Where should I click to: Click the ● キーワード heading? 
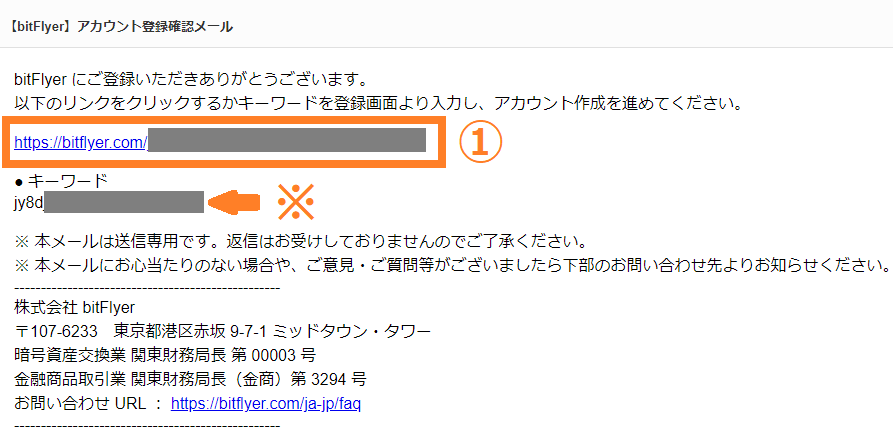tap(60, 182)
